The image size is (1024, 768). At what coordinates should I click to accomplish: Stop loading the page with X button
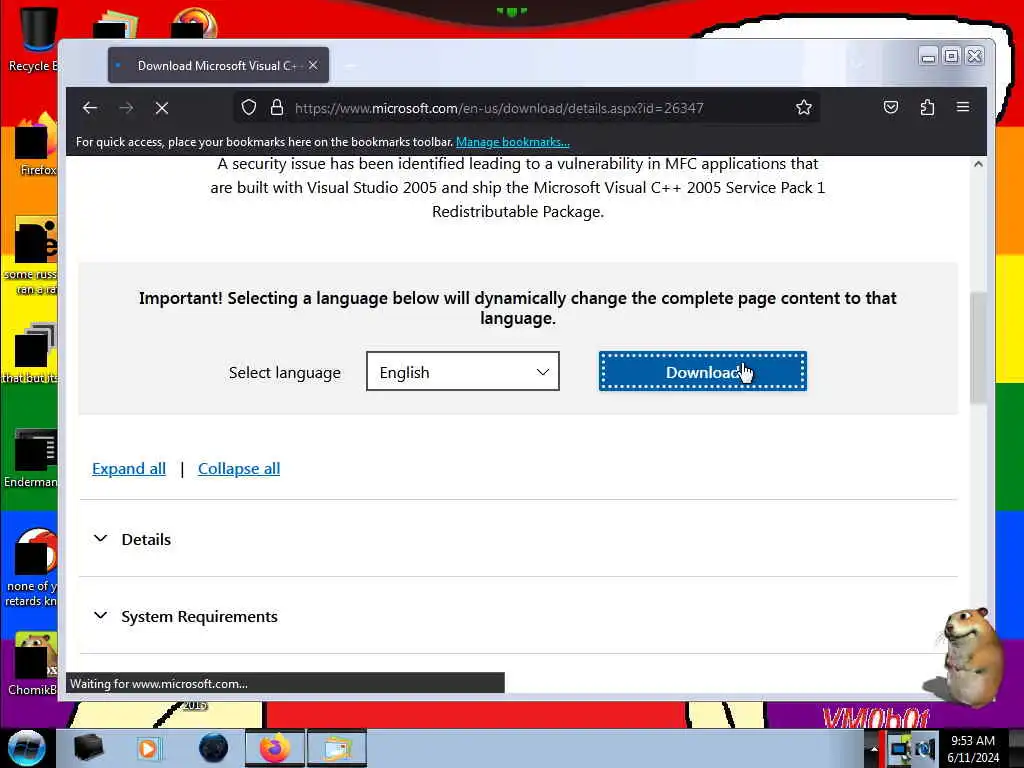pos(162,108)
